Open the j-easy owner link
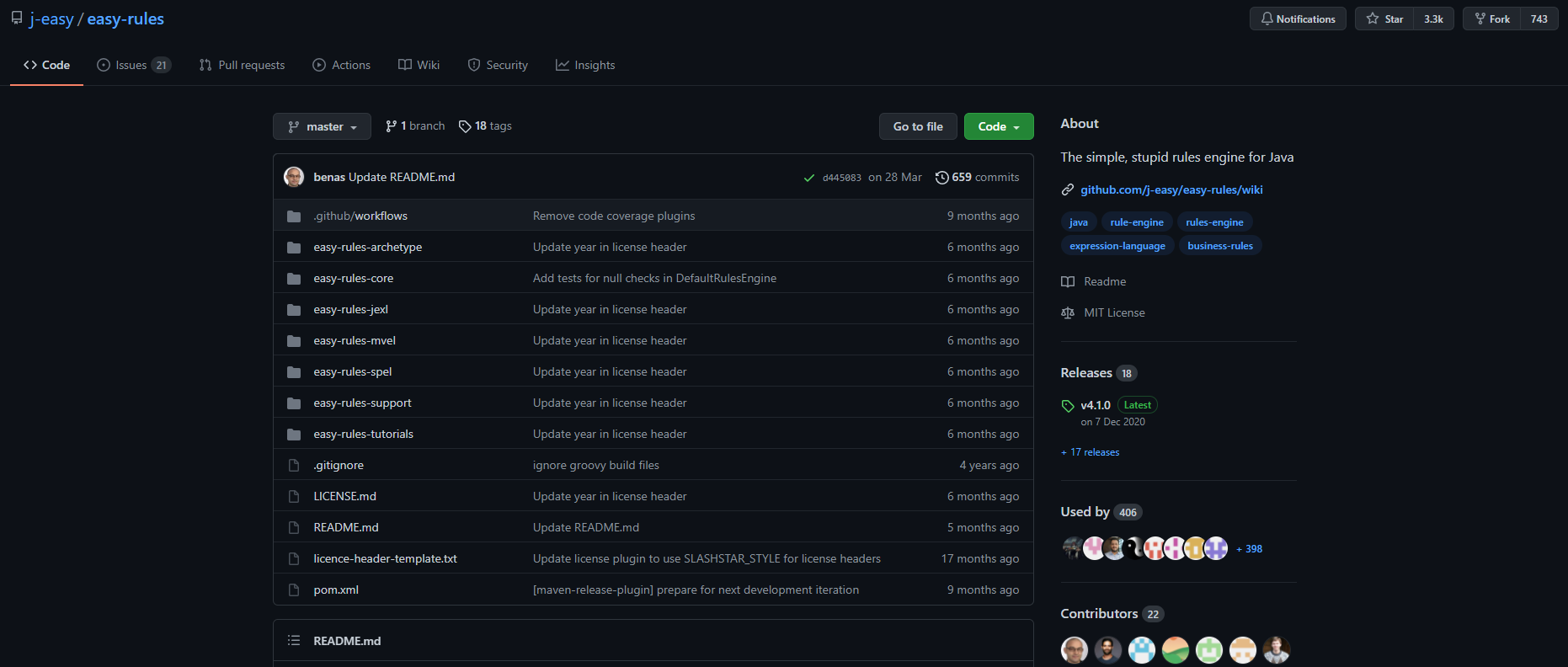This screenshot has height=667, width=1568. 51,19
